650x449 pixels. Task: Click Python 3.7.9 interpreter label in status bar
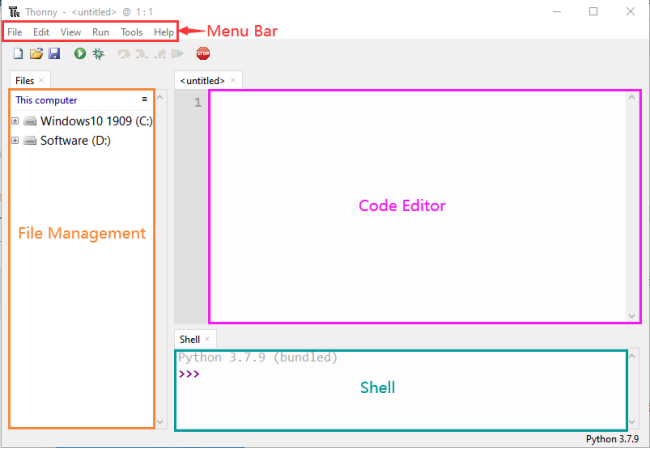612,439
